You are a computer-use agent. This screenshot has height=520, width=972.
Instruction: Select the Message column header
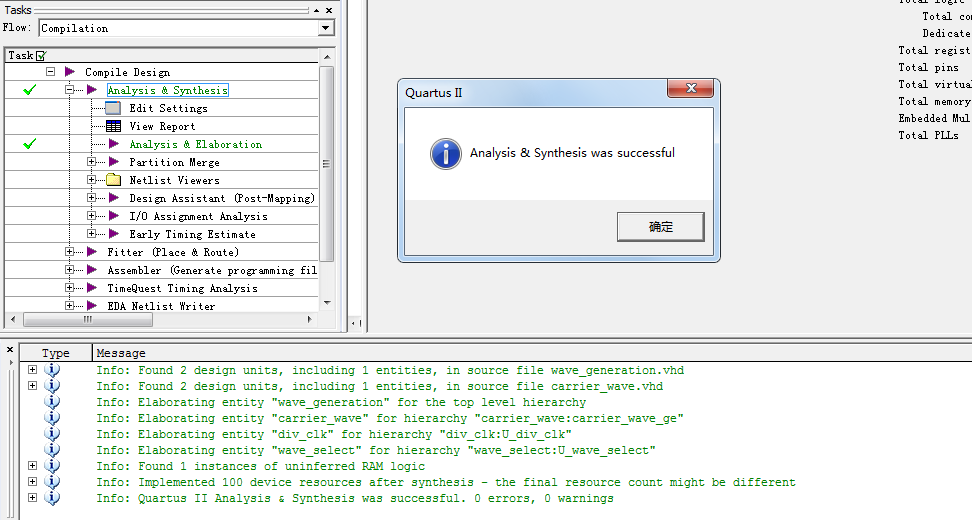coord(121,353)
